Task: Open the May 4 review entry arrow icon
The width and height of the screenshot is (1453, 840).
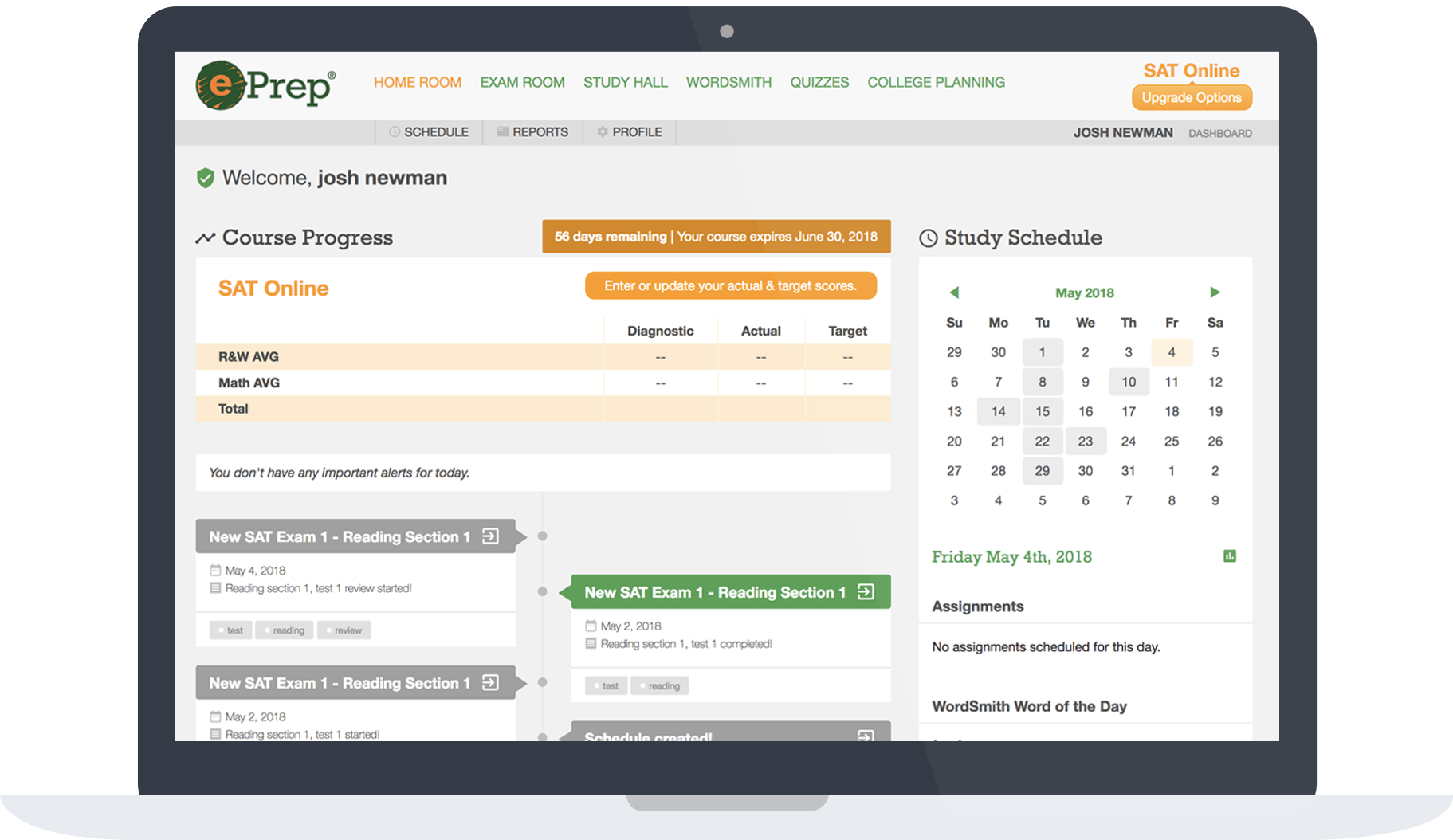Action: (x=491, y=536)
